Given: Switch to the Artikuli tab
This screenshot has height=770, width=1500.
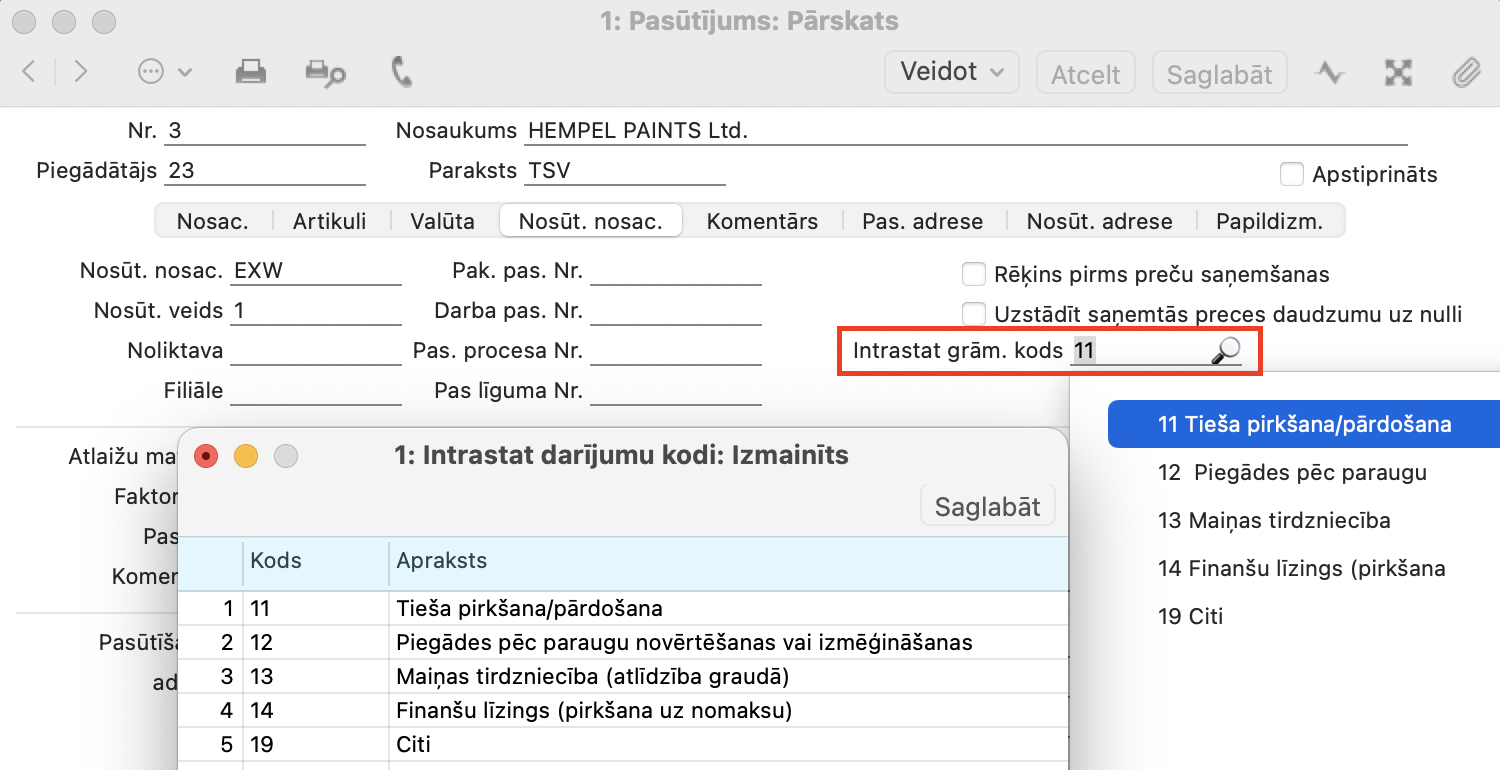Looking at the screenshot, I should point(329,221).
